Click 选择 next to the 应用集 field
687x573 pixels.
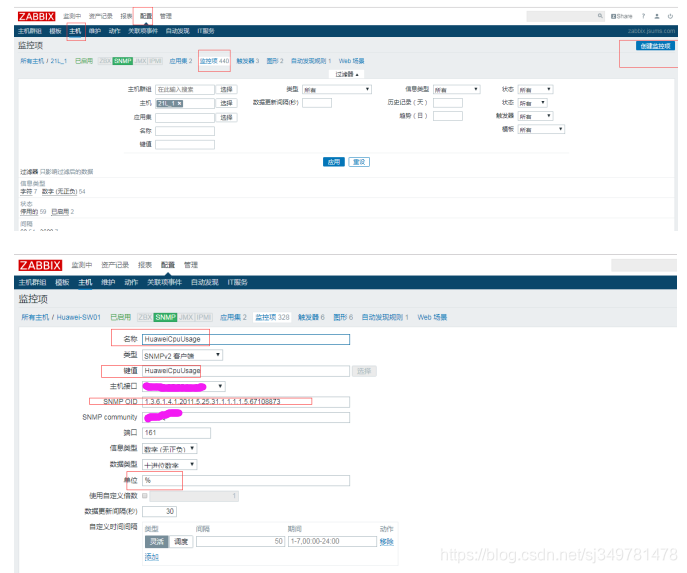pyautogui.click(x=227, y=117)
